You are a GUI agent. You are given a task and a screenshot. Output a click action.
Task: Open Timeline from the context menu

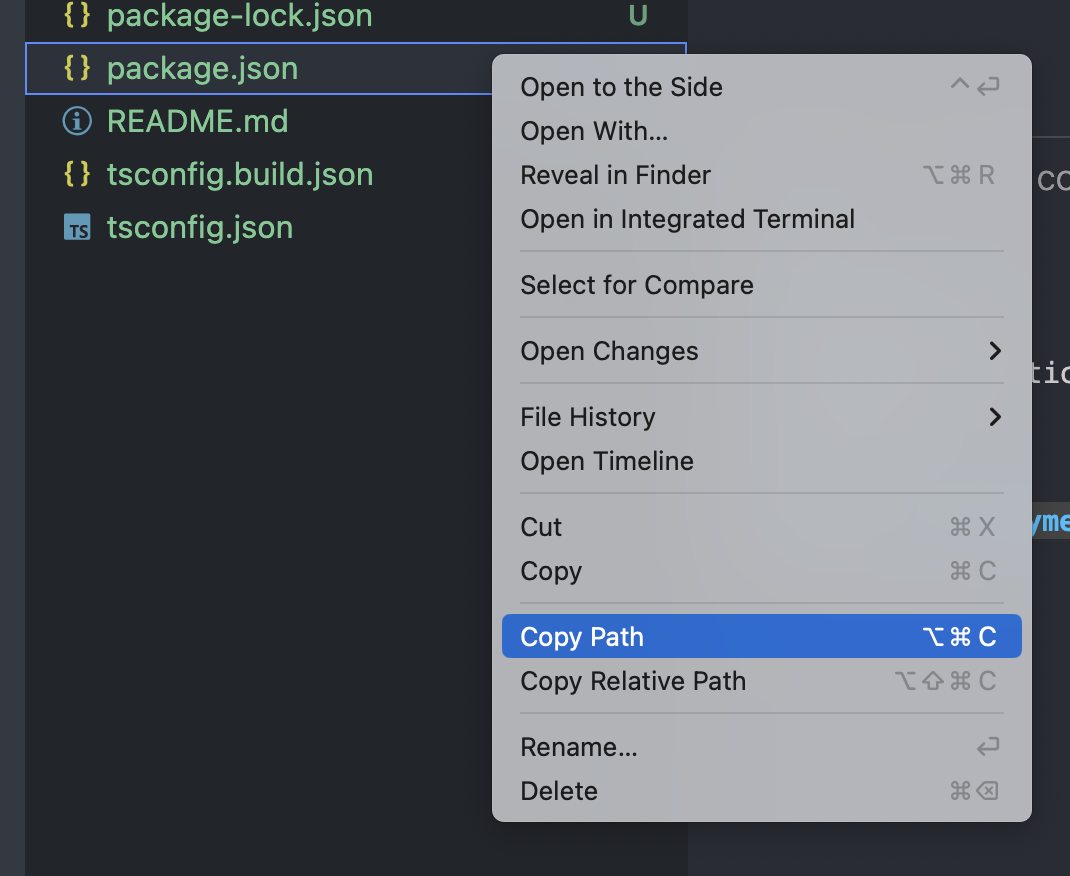(x=606, y=461)
